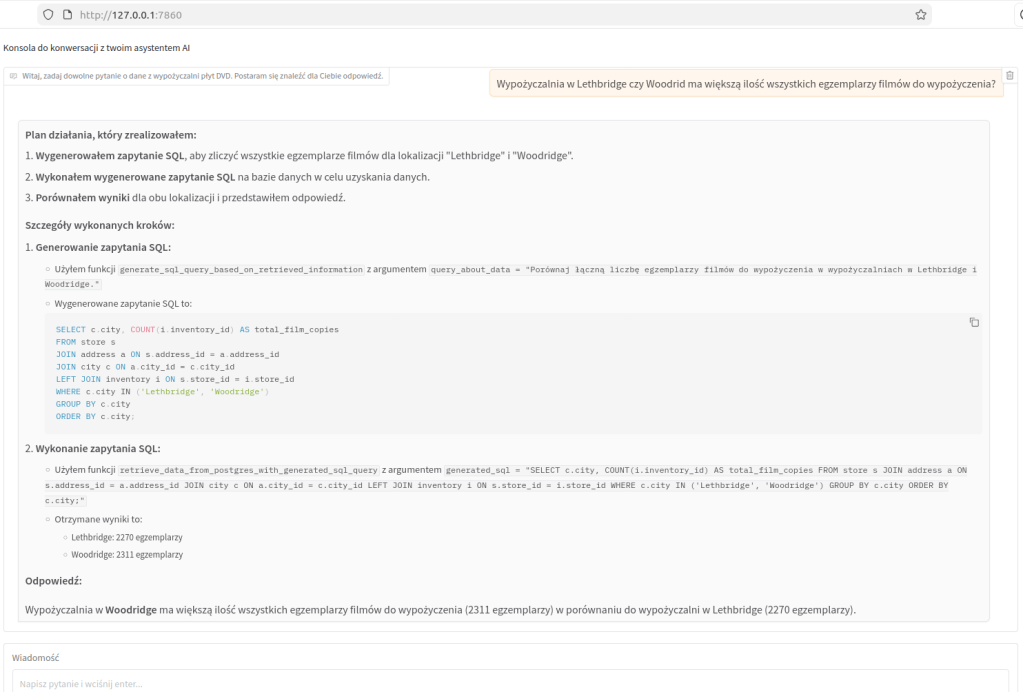Click the 'Wiadomość' field label
The image size is (1023, 692).
coord(35,658)
